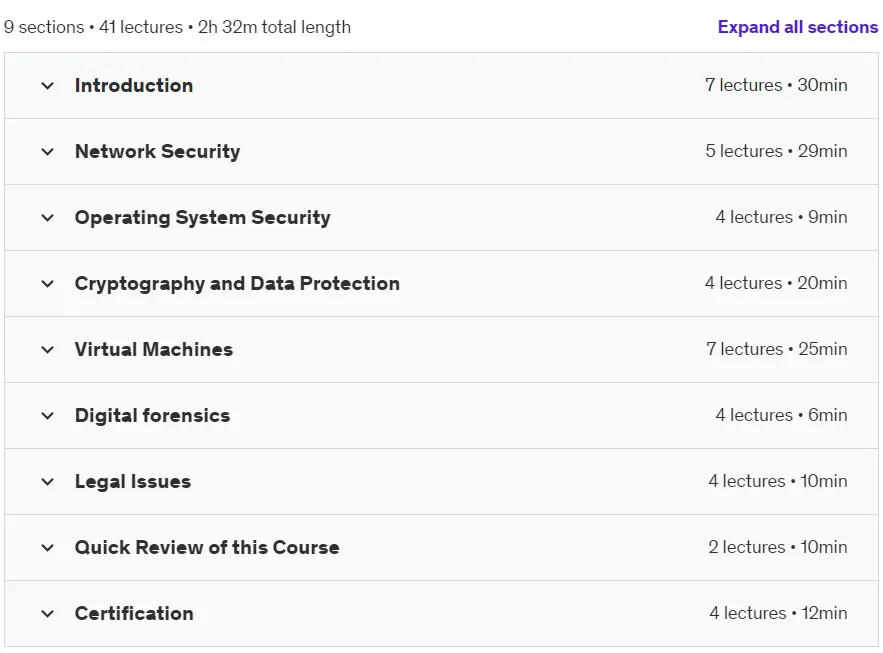Image resolution: width=883 pixels, height=653 pixels.
Task: Click chevron beside Operating System Security
Action: [48, 217]
